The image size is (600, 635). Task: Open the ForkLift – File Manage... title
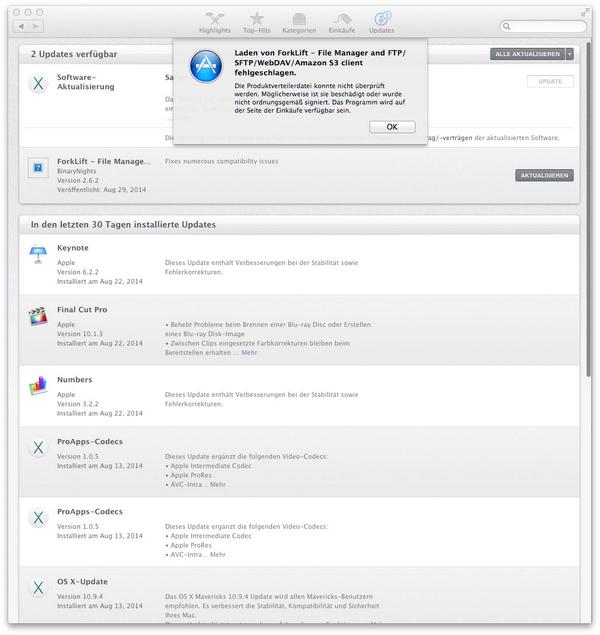[104, 161]
